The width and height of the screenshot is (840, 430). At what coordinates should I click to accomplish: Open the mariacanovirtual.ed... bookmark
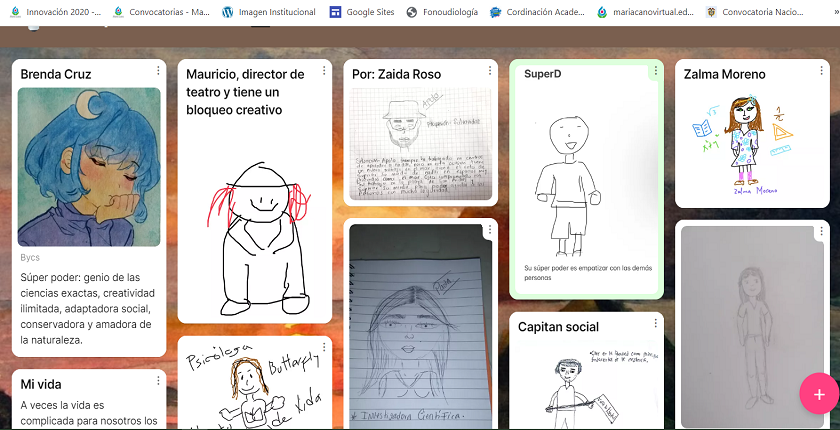(x=646, y=12)
